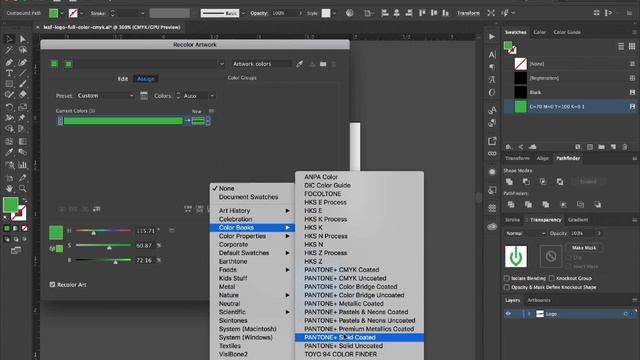
Task: Open the Artboards panel tab
Action: click(x=539, y=300)
